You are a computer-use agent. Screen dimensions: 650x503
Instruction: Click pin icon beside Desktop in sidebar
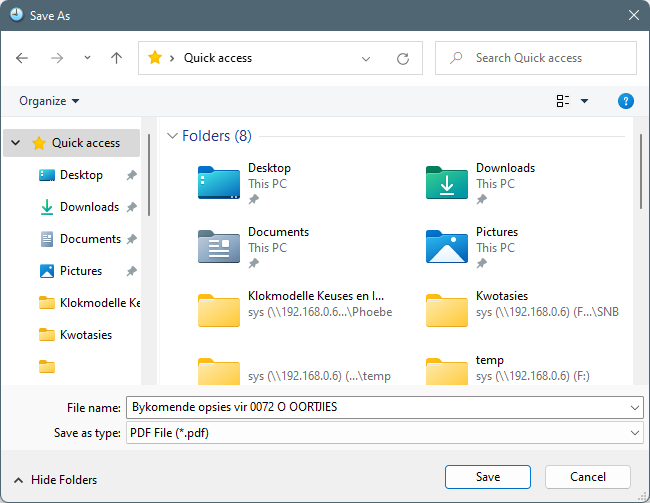(131, 175)
